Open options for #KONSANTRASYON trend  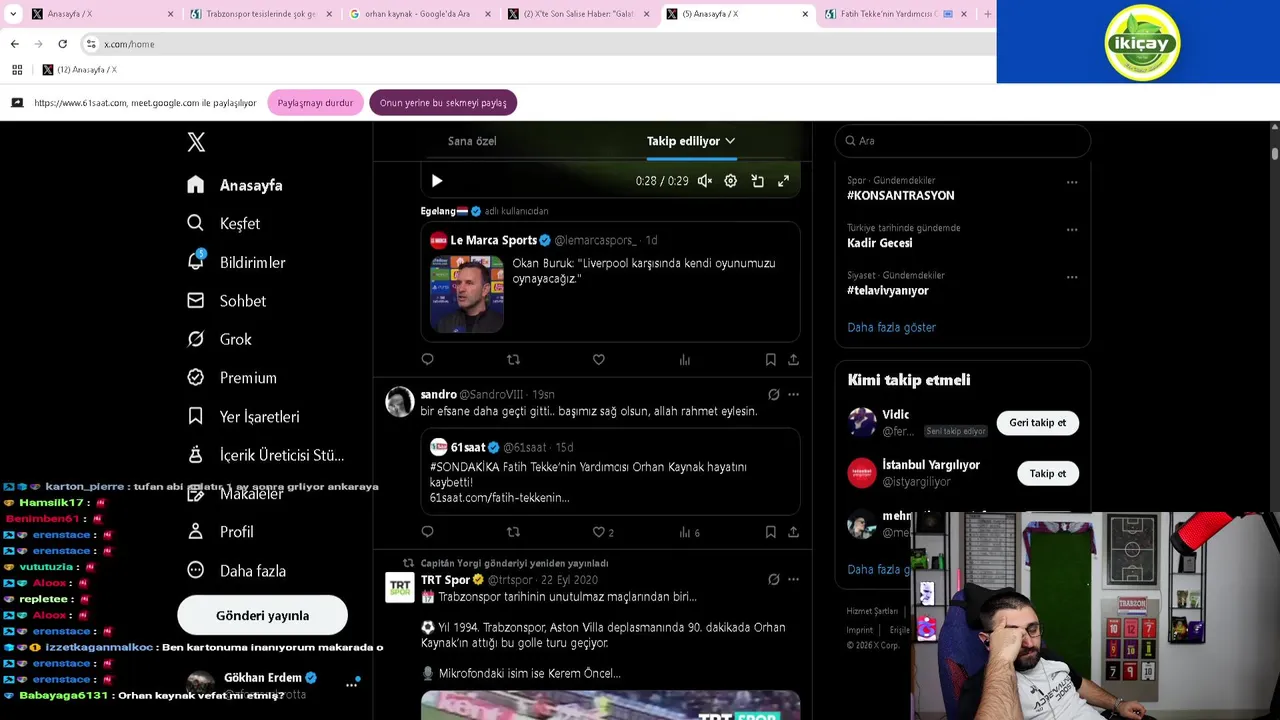(x=1072, y=182)
